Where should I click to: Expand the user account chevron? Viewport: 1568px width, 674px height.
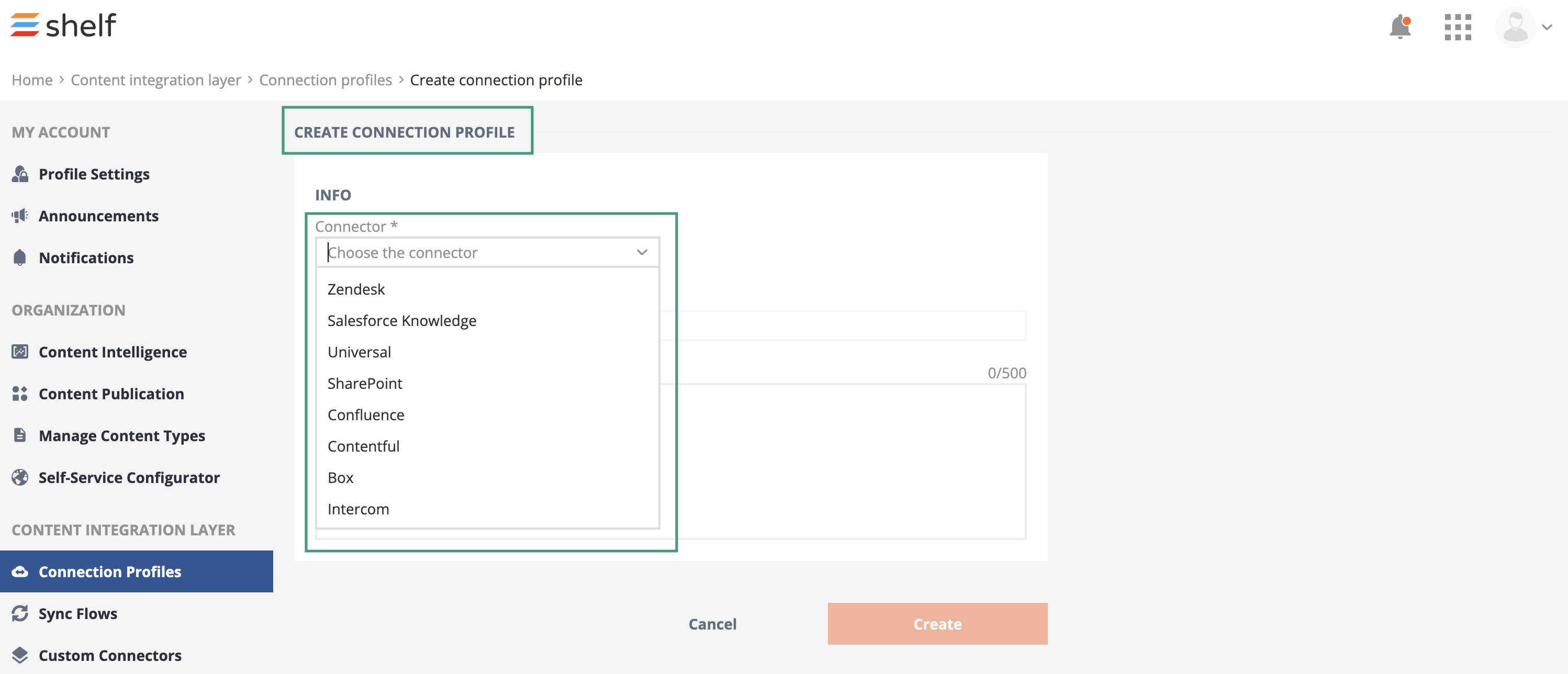[1547, 27]
